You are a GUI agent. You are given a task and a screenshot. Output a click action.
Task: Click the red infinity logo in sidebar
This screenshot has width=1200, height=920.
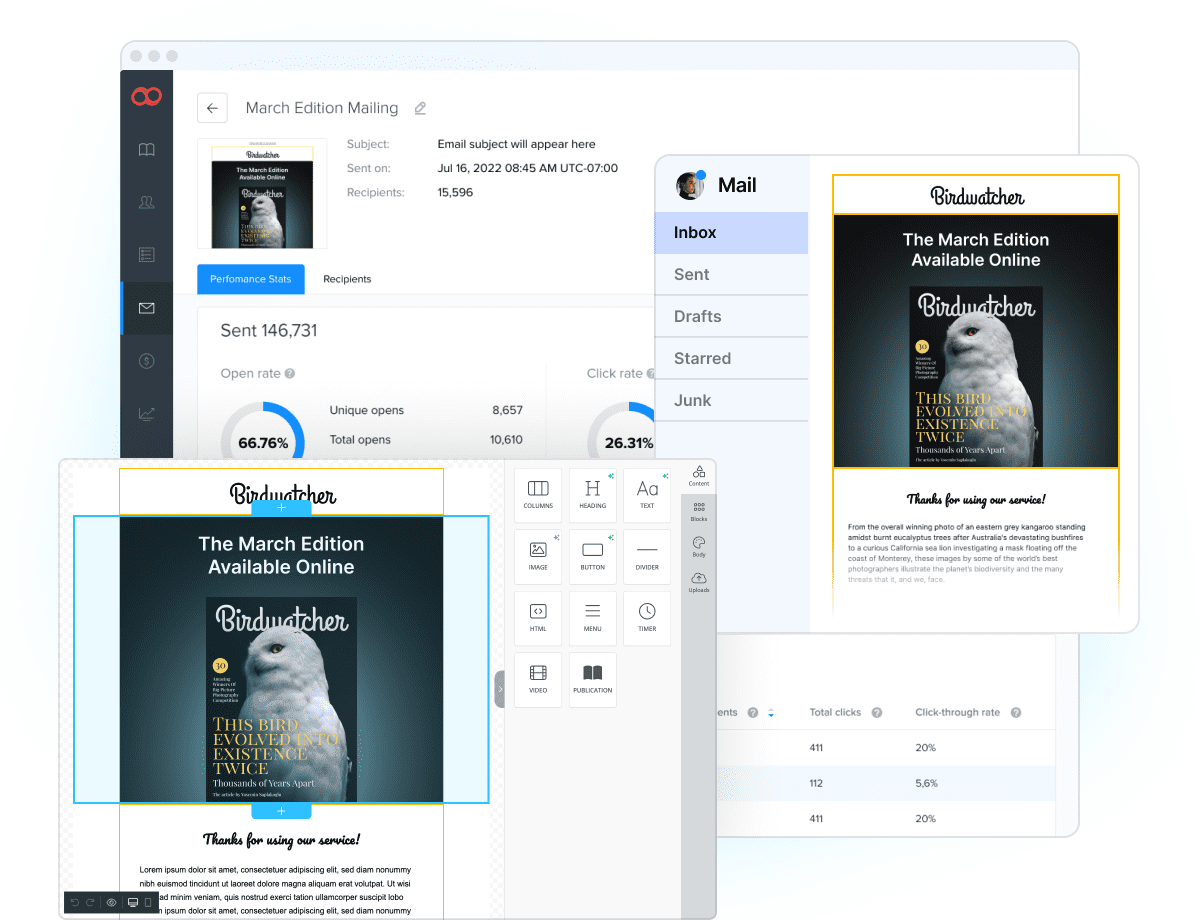(x=146, y=97)
